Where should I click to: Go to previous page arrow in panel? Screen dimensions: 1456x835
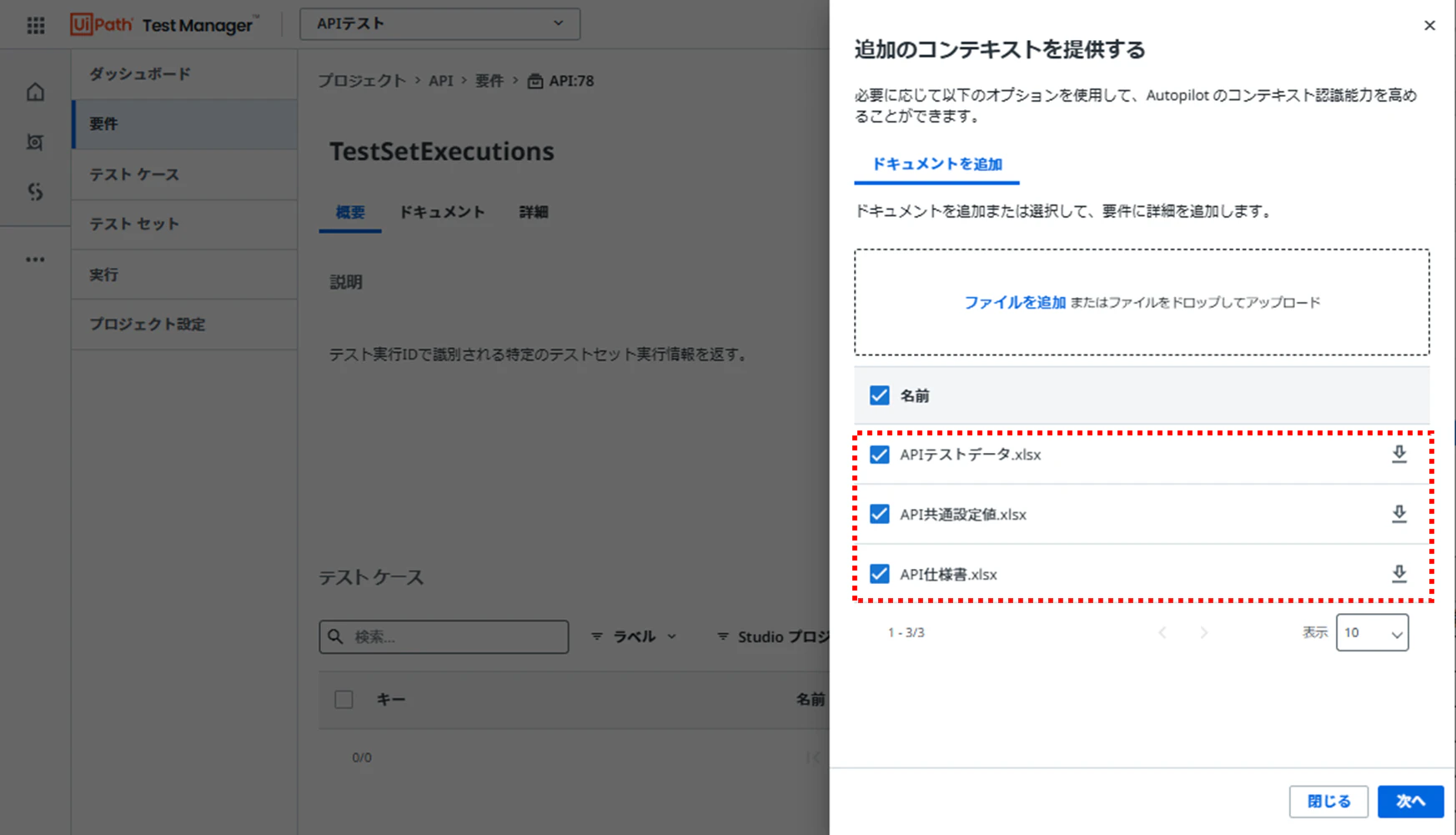click(1162, 632)
